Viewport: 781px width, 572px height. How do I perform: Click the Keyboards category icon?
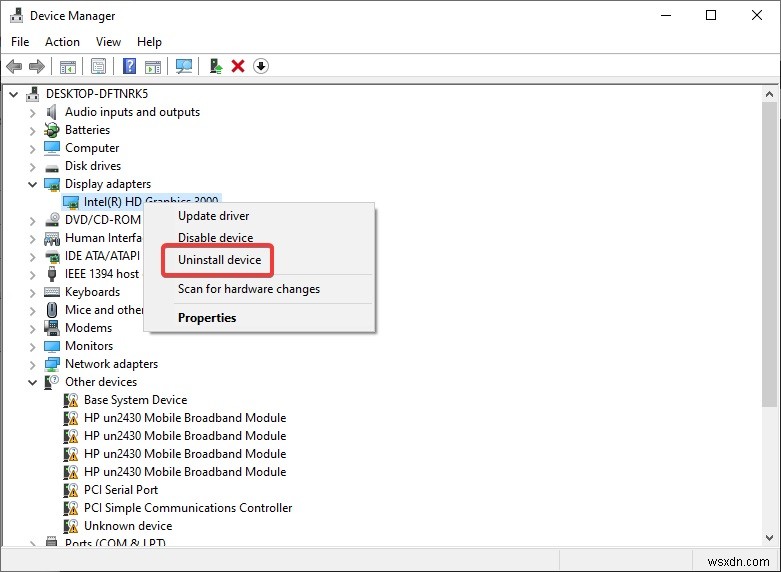pos(52,292)
